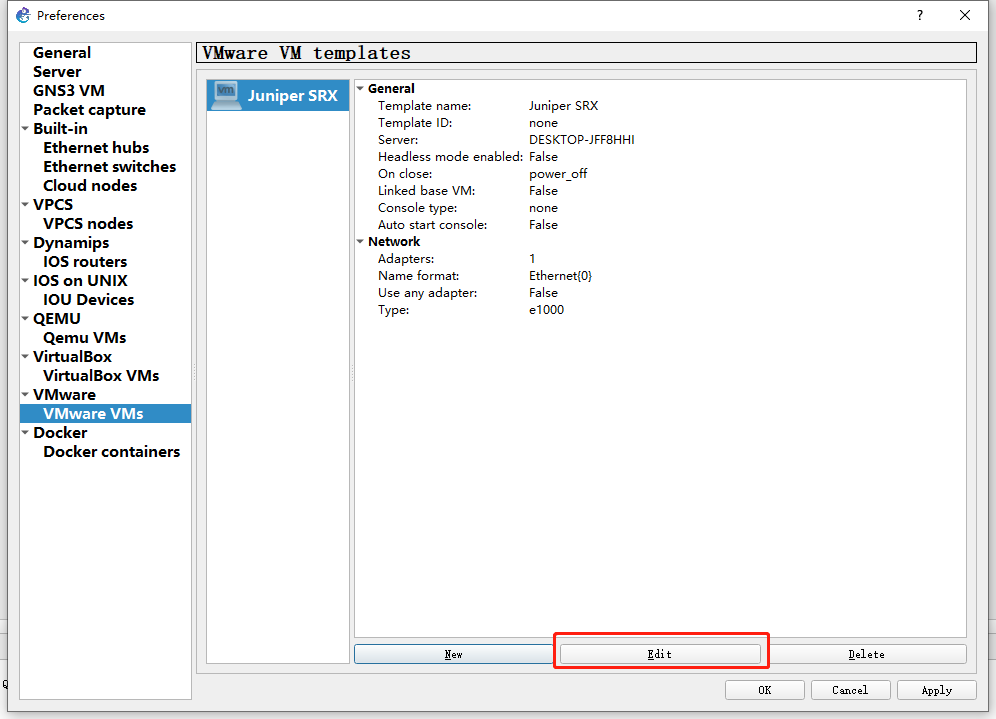The image size is (996, 719).
Task: Collapse the Docker tree section
Action: (25, 433)
